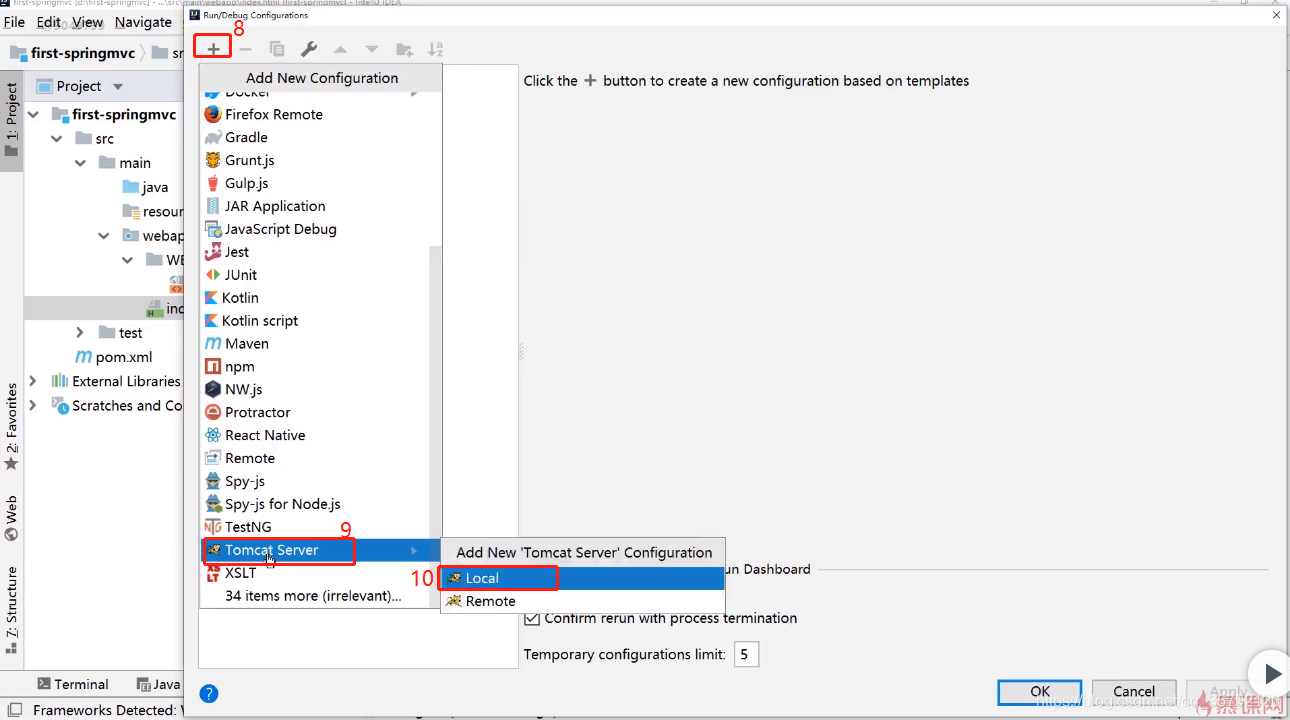
Task: Choose Maven configuration type
Action: click(x=315, y=344)
